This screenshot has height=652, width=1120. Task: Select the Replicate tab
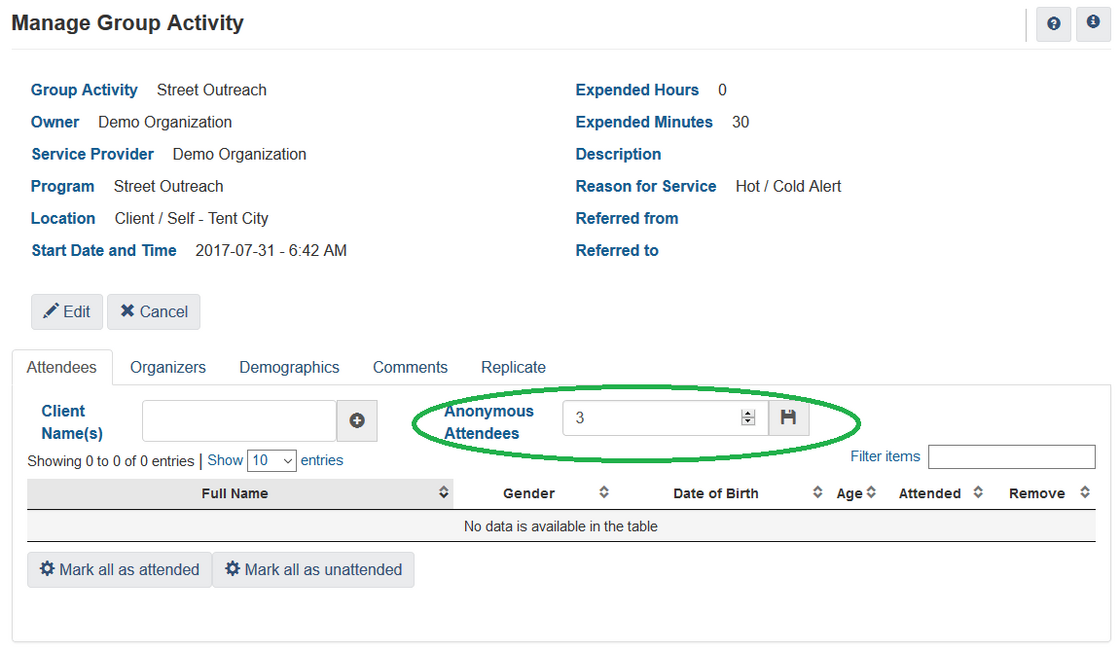point(513,367)
